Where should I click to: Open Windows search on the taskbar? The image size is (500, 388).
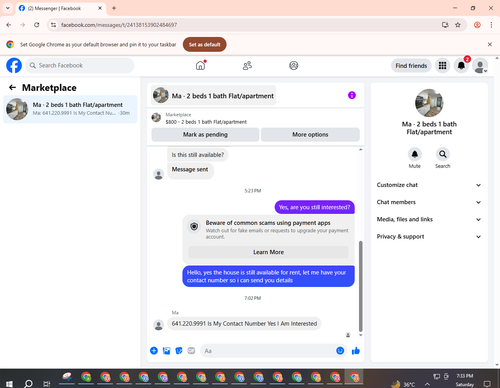(x=28, y=384)
